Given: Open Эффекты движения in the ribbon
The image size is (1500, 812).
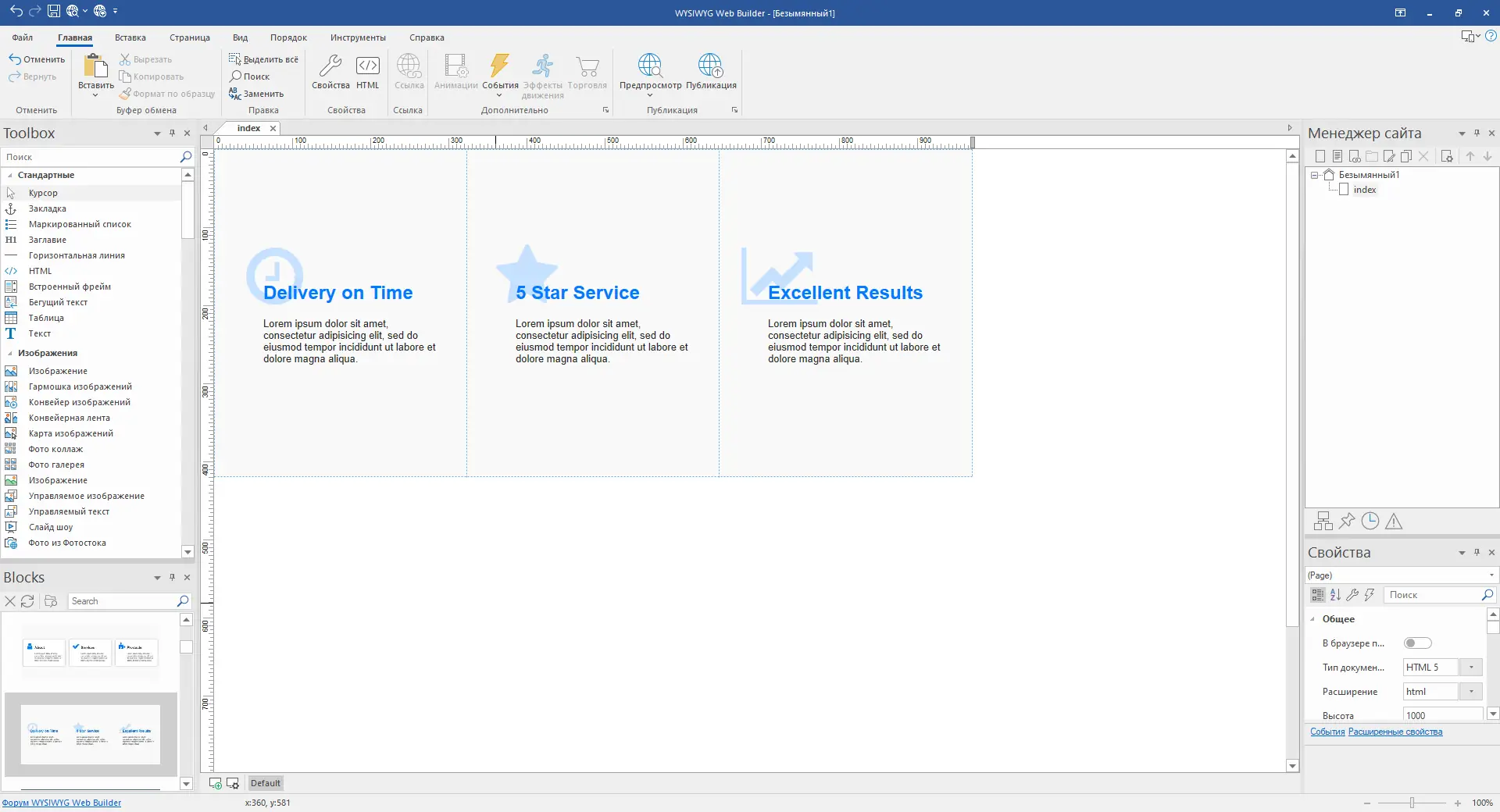Looking at the screenshot, I should (543, 76).
